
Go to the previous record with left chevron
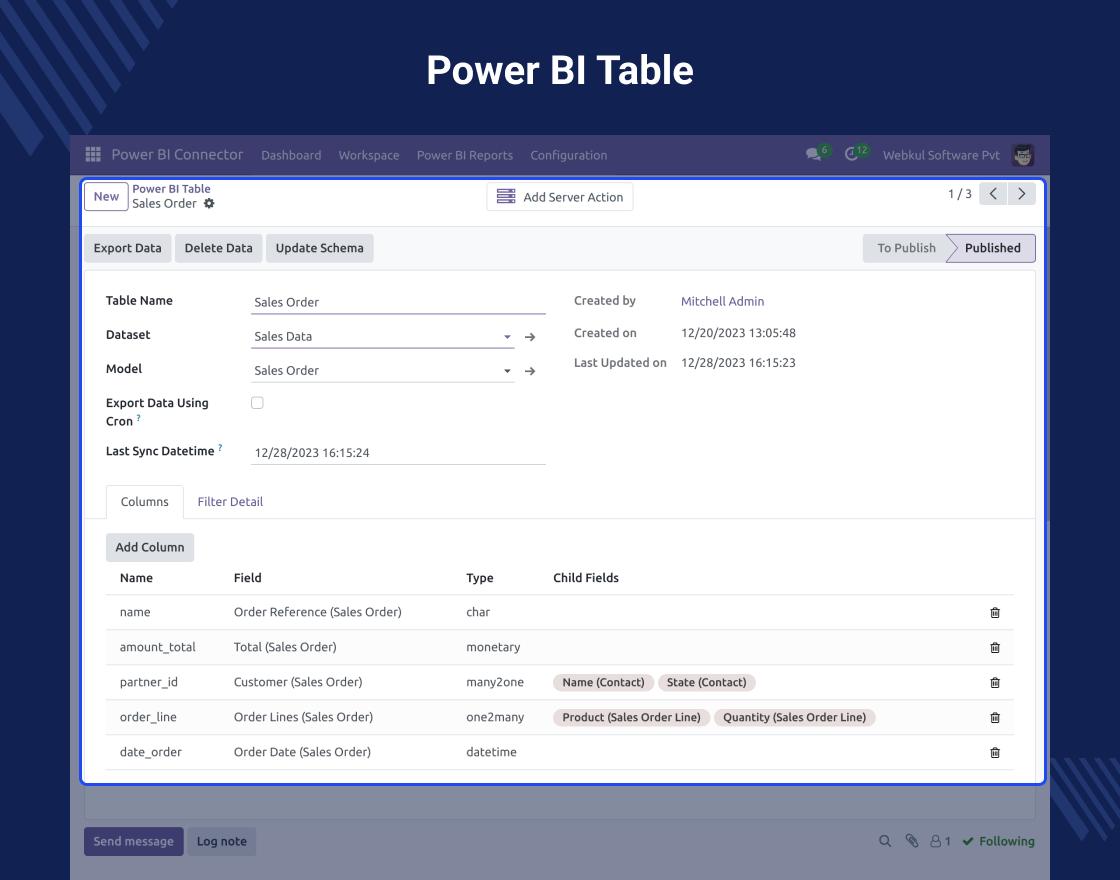point(992,193)
